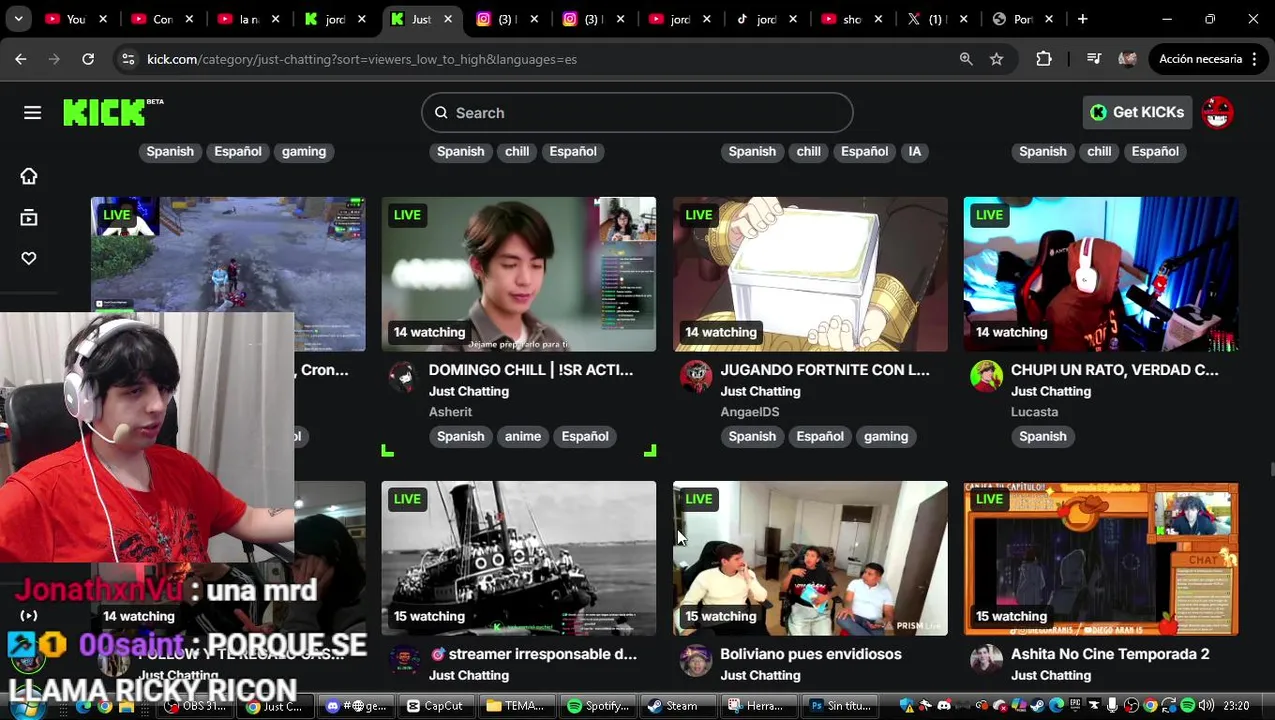Go to Home via sidebar house icon
This screenshot has height=720, width=1275.
pos(29,177)
